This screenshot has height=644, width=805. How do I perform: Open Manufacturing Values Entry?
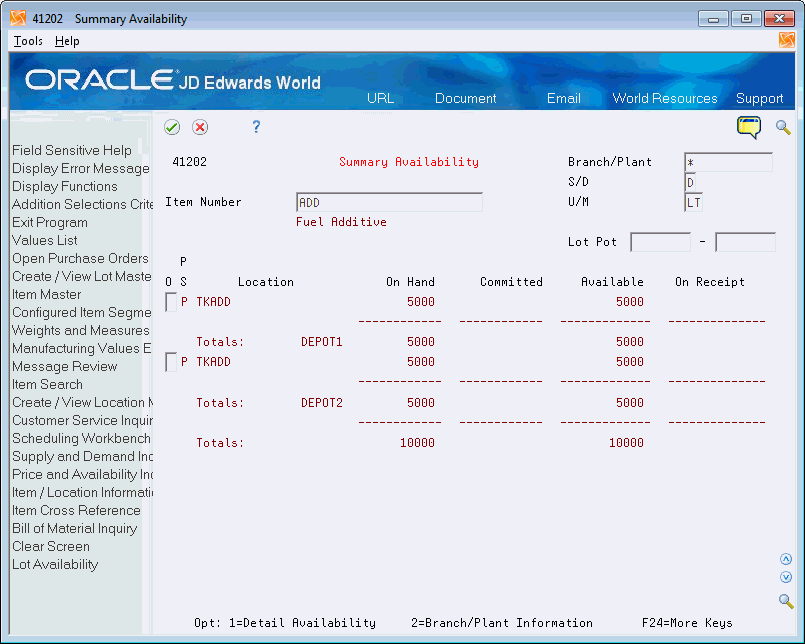click(x=82, y=348)
